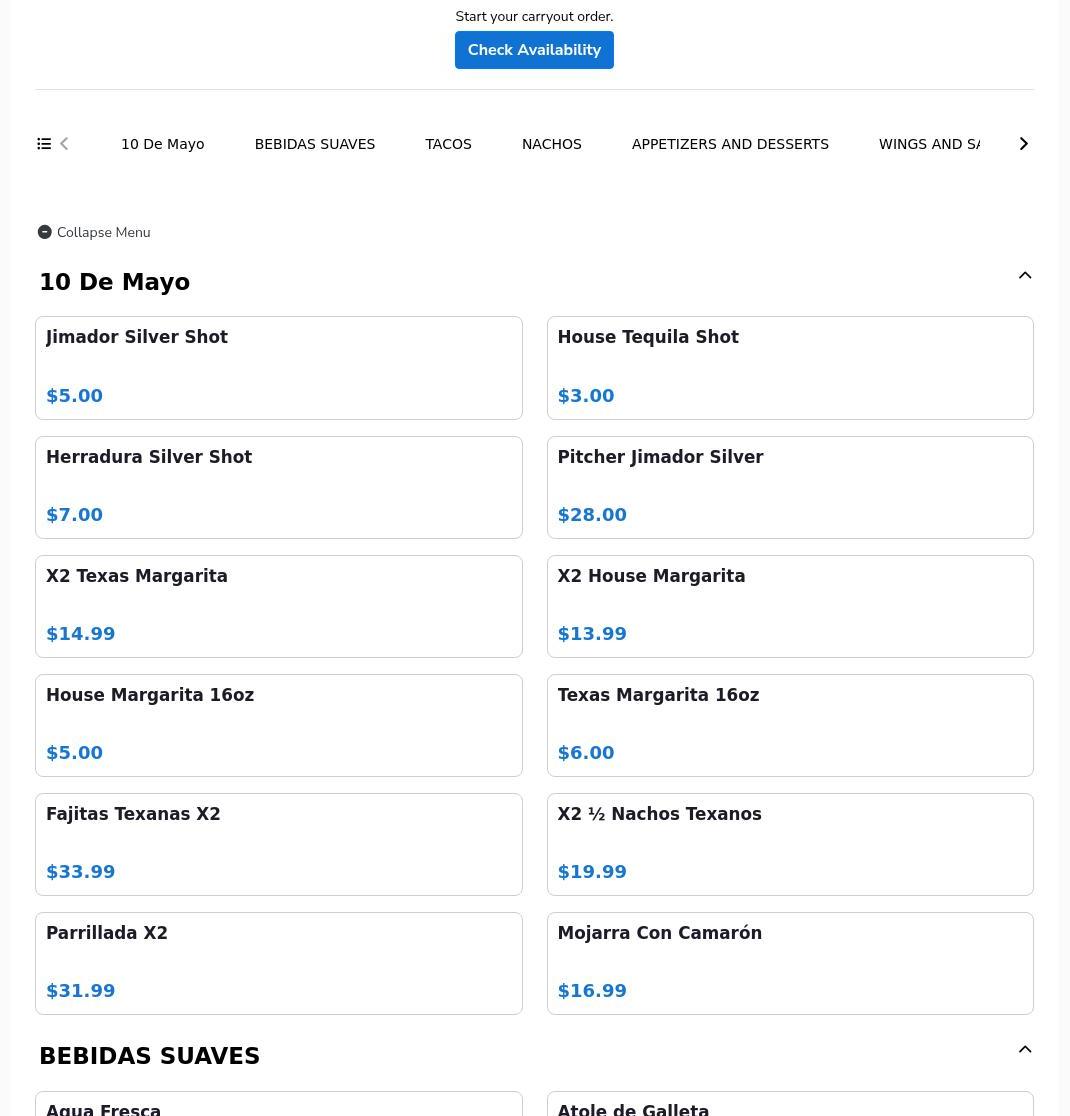The width and height of the screenshot is (1070, 1116).
Task: Click the Collapse Menu minus icon
Action: (45, 232)
